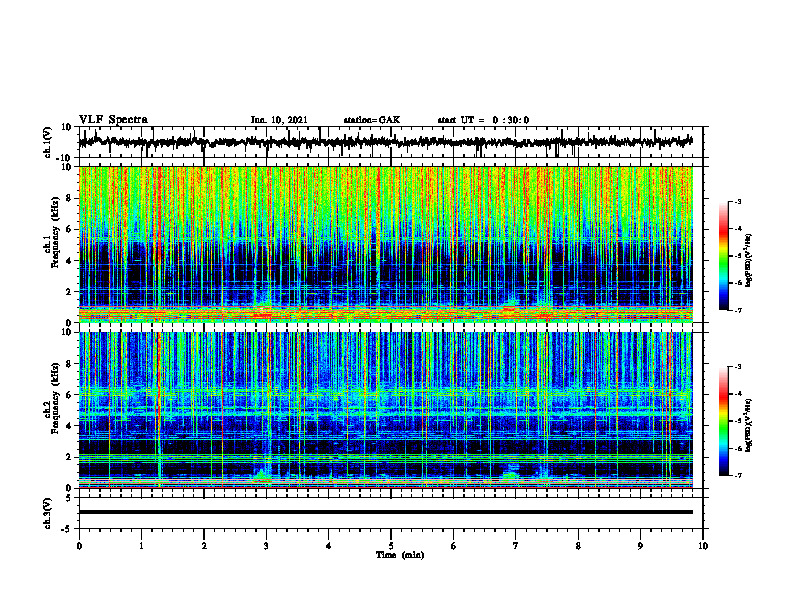Click the flat black ch.3 voltage trace

(386, 512)
